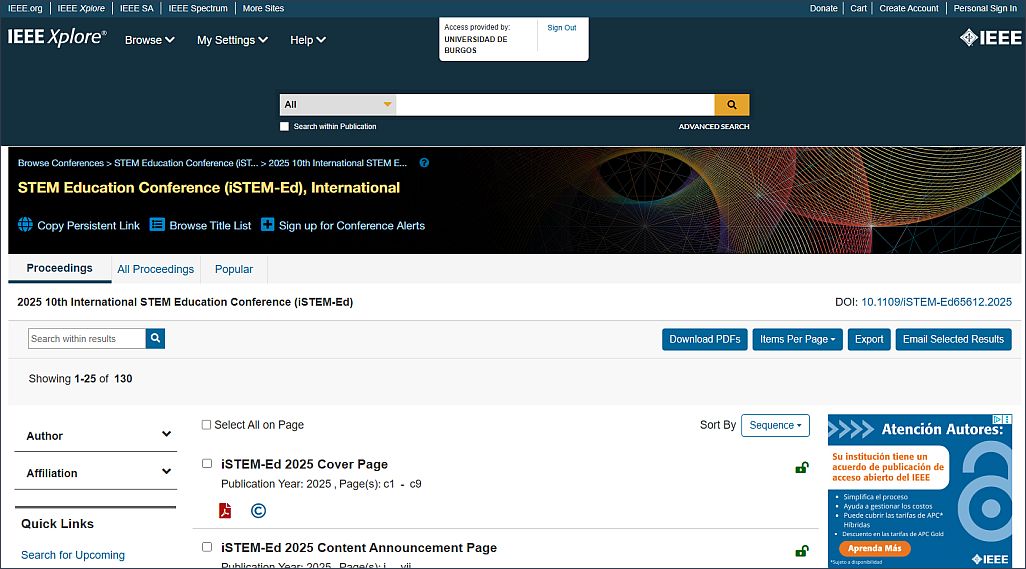Switch to the Popular tab
Image resolution: width=1026 pixels, height=569 pixels.
pyautogui.click(x=234, y=269)
